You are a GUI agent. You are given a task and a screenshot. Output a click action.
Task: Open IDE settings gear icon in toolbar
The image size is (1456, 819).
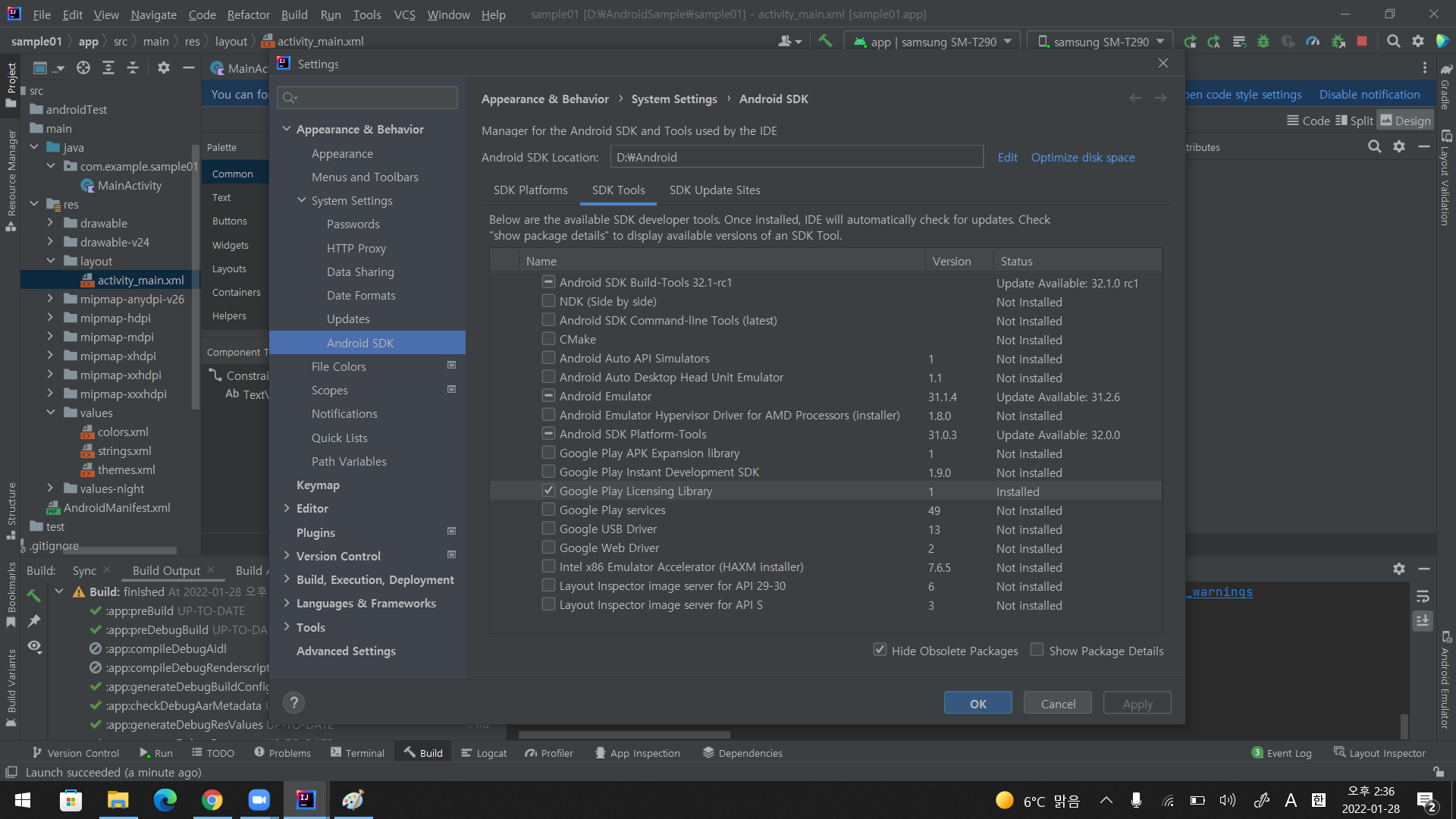[1418, 42]
